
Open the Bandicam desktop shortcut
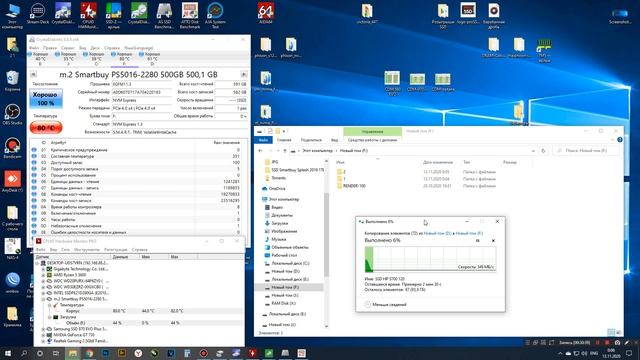click(12, 148)
